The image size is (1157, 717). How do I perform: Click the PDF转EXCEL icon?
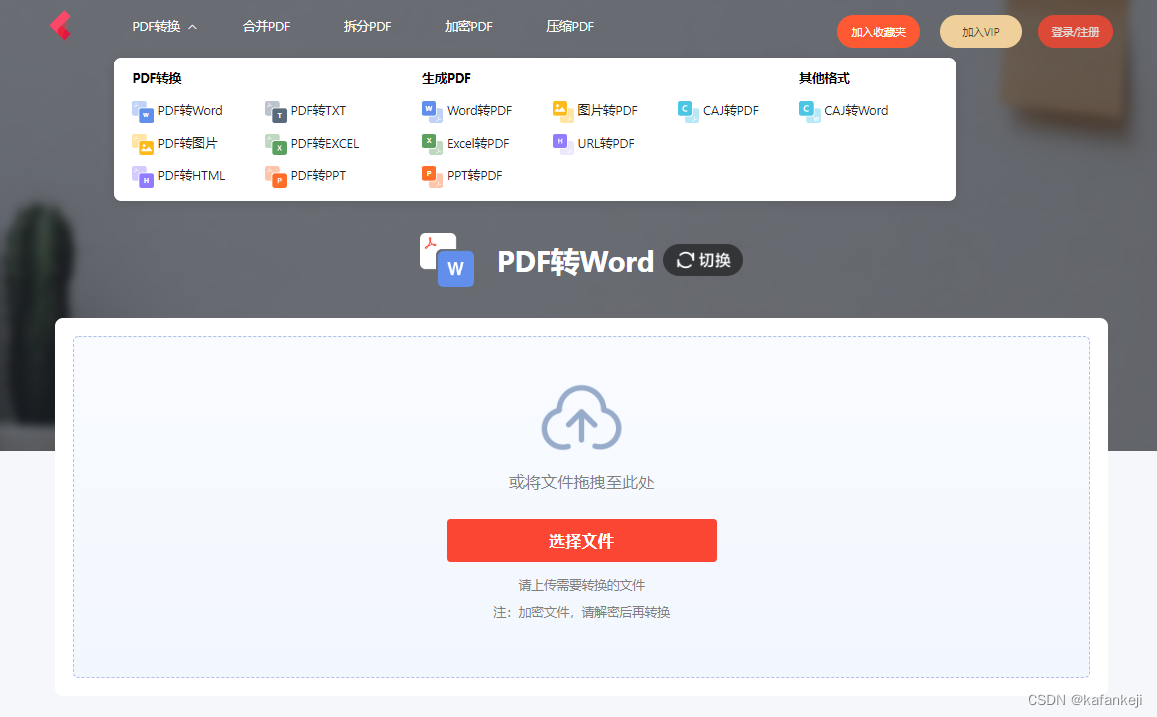pos(275,144)
